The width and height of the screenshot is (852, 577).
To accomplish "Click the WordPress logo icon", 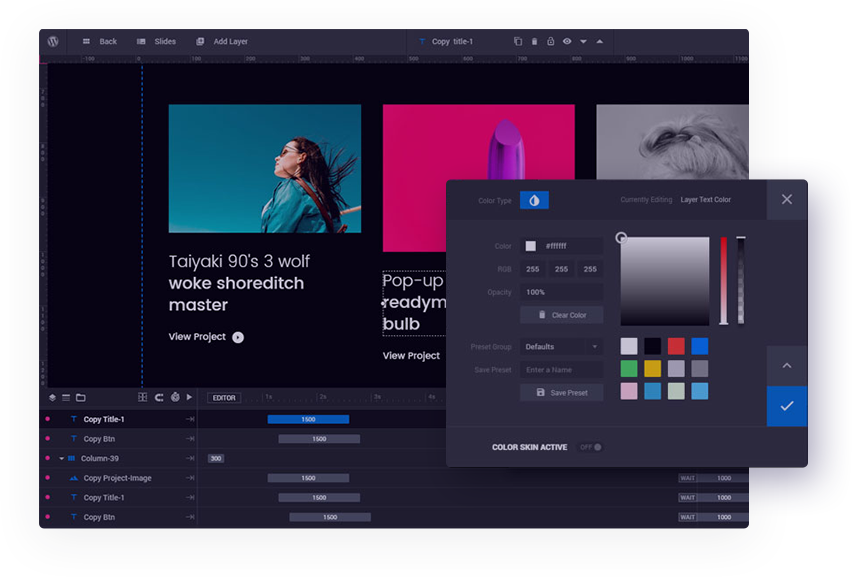I will (x=53, y=41).
